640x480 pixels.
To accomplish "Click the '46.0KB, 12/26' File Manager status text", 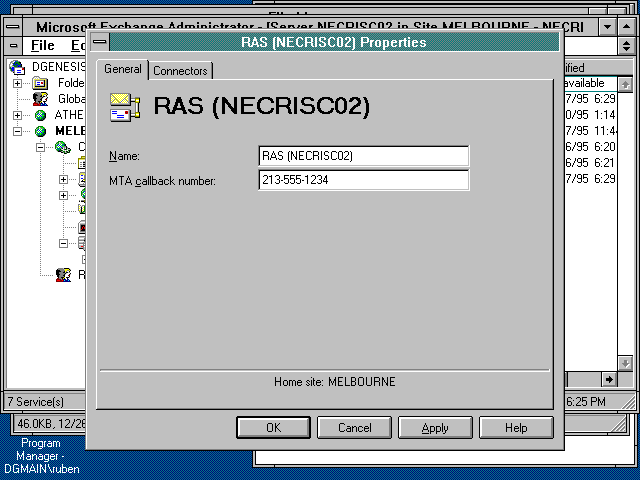I will click(51, 424).
